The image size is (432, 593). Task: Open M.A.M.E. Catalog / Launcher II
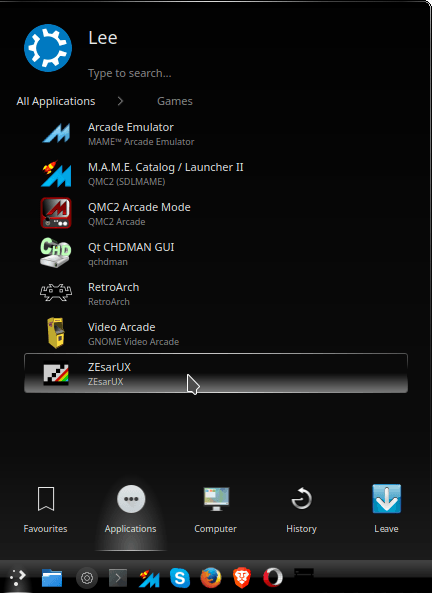pos(216,174)
